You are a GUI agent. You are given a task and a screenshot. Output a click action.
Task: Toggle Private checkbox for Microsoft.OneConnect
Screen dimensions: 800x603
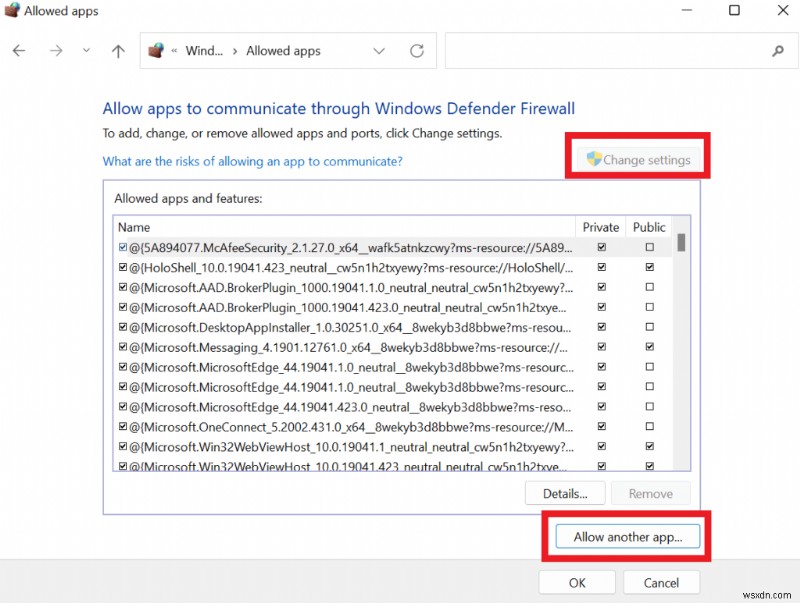(x=602, y=426)
